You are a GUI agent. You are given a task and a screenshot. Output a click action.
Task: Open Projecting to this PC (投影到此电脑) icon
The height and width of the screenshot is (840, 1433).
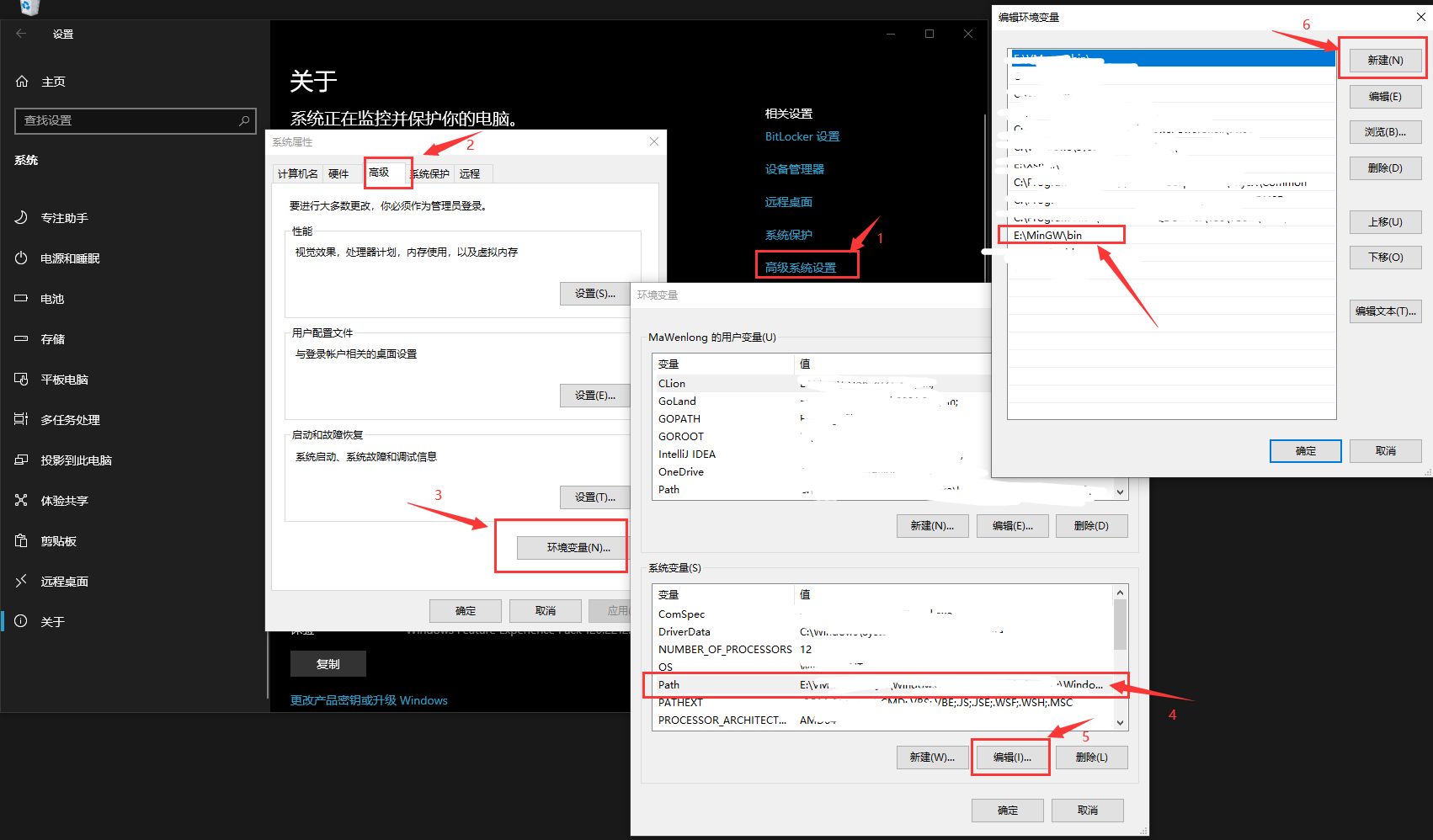[22, 460]
